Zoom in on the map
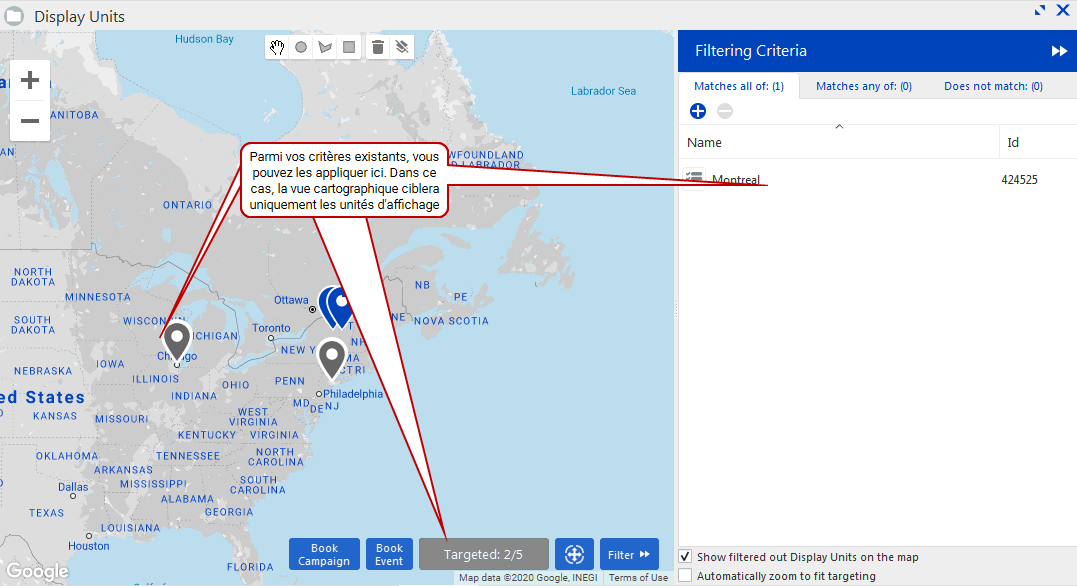This screenshot has height=586, width=1077. pos(30,80)
